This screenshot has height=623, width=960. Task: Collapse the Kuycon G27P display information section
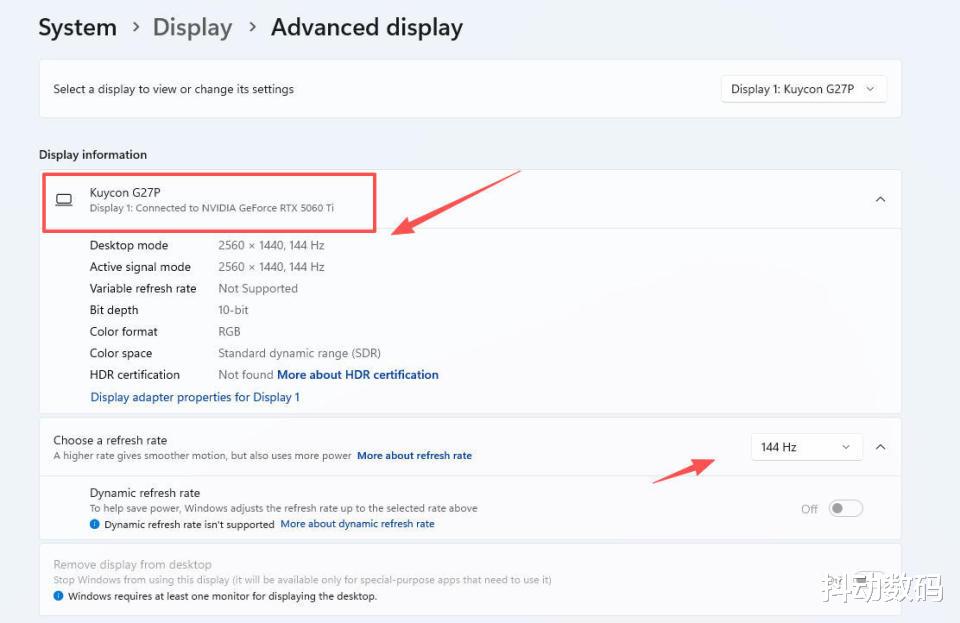pos(880,199)
